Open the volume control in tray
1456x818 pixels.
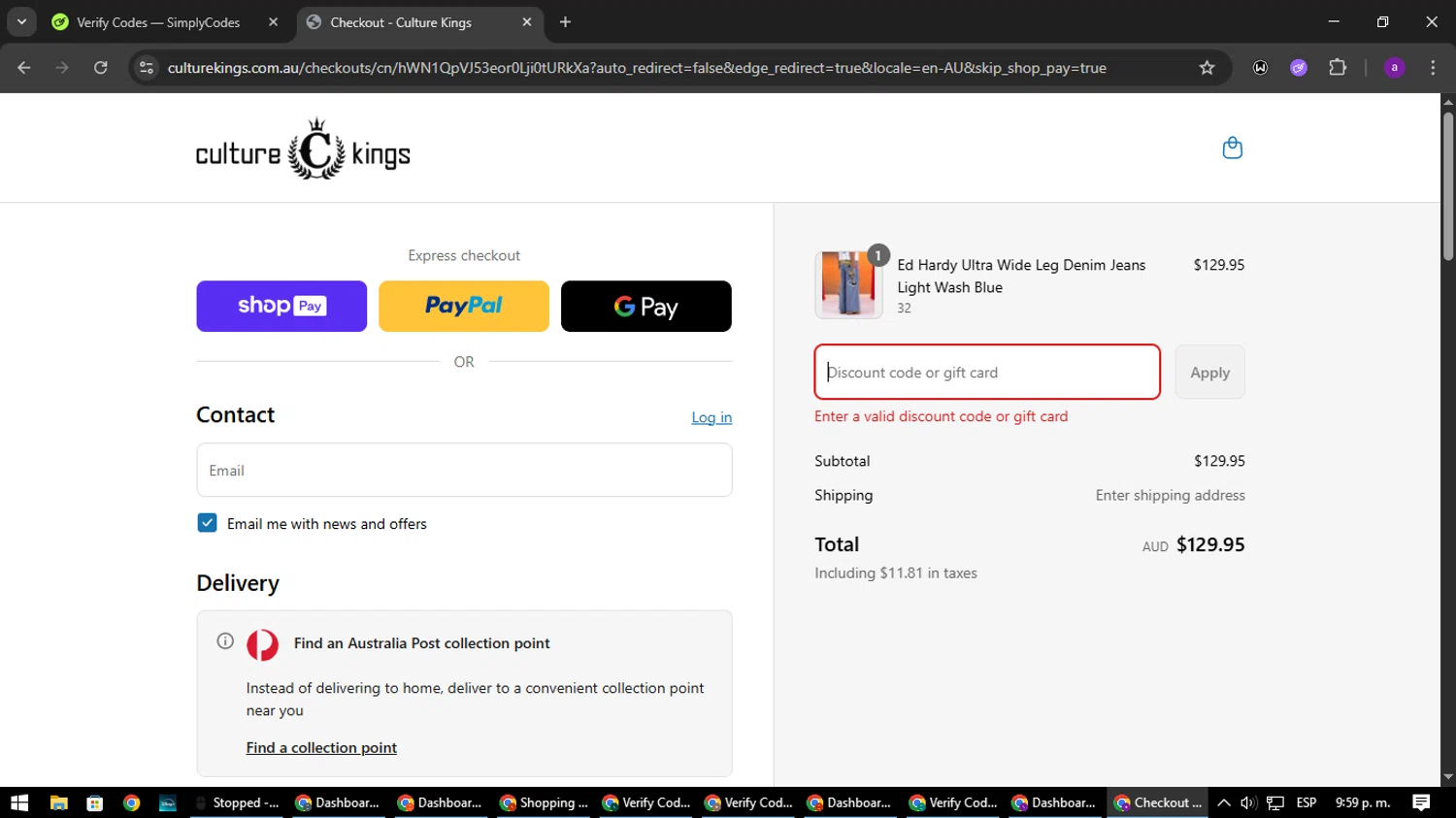(1248, 802)
